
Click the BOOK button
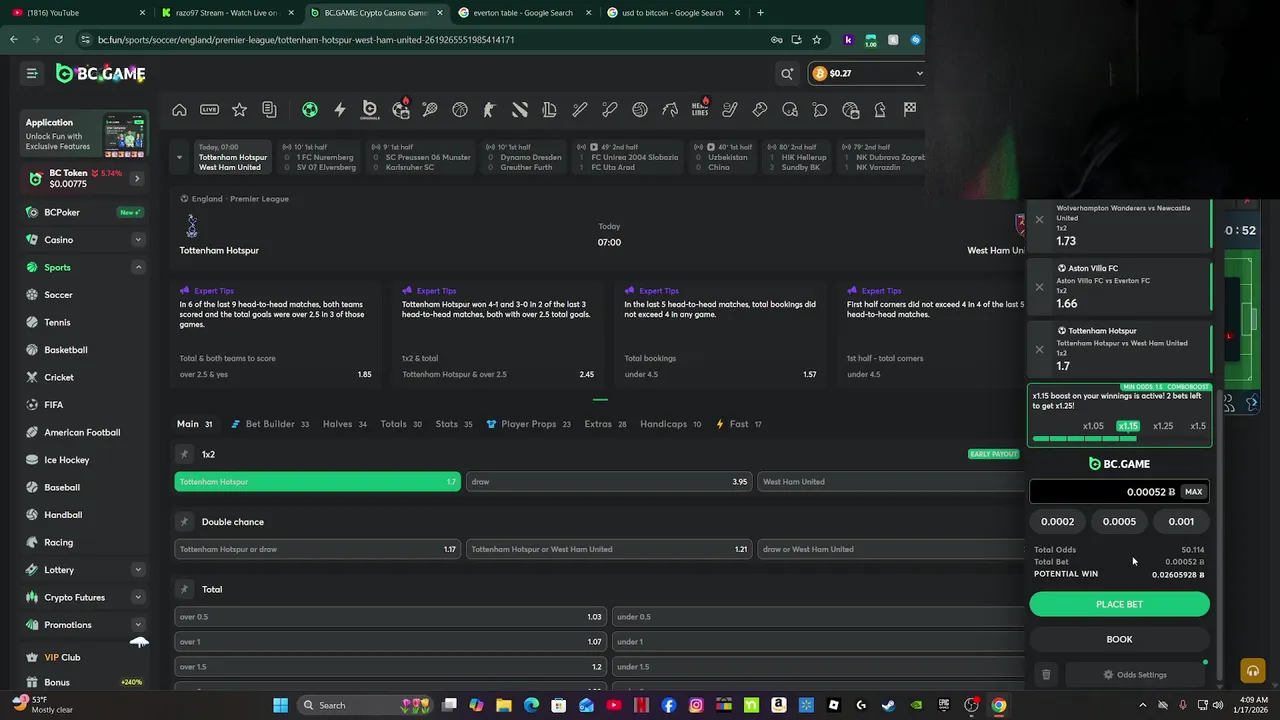1119,639
